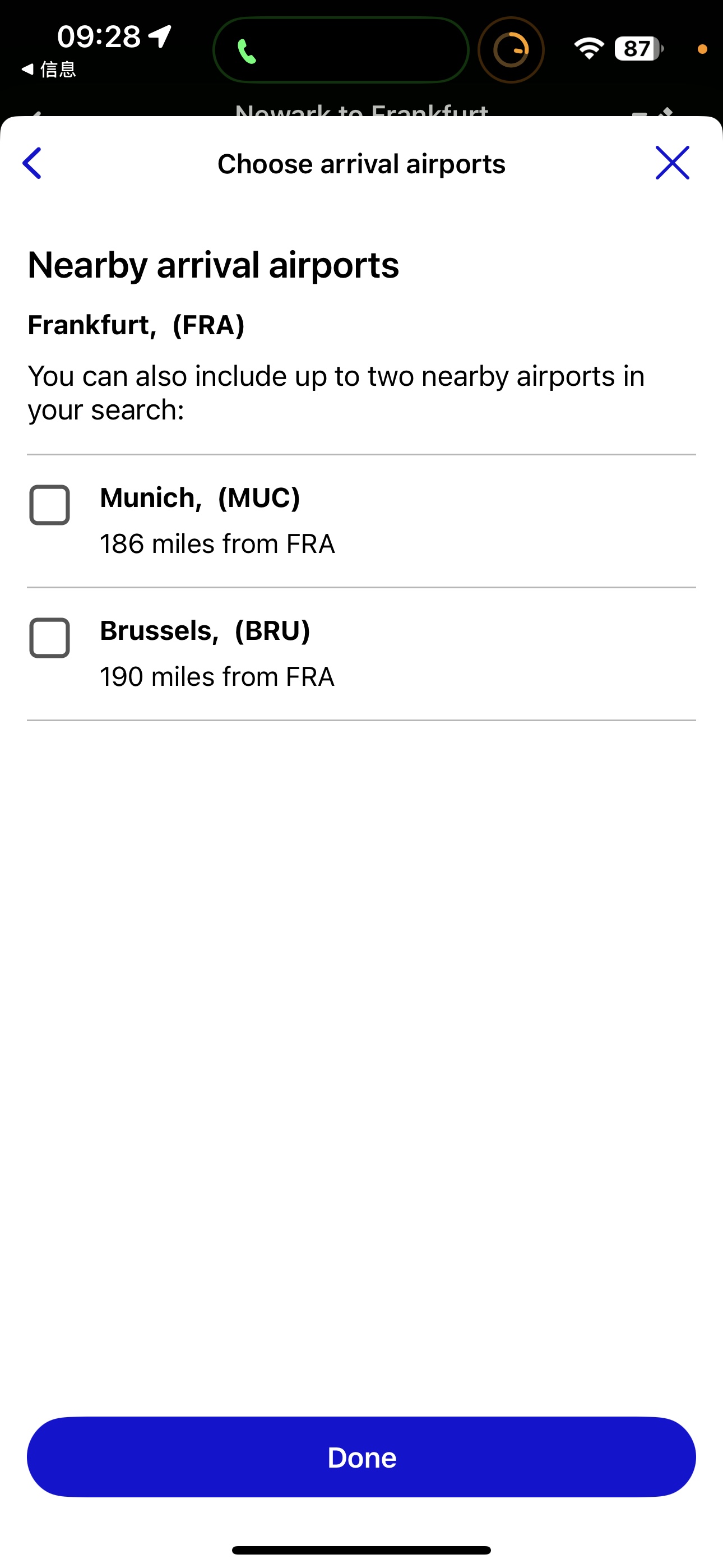723x1568 pixels.
Task: Select the Munich, (MUC) label text
Action: 200,497
